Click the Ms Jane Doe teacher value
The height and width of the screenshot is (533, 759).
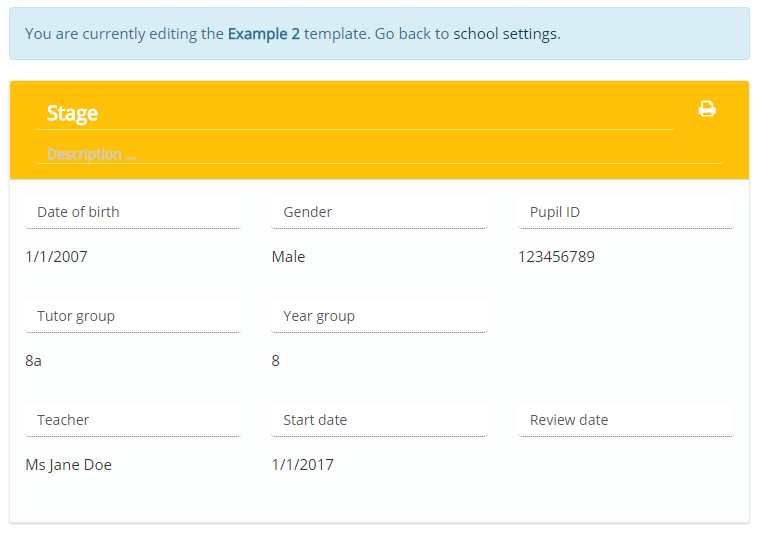(x=68, y=465)
